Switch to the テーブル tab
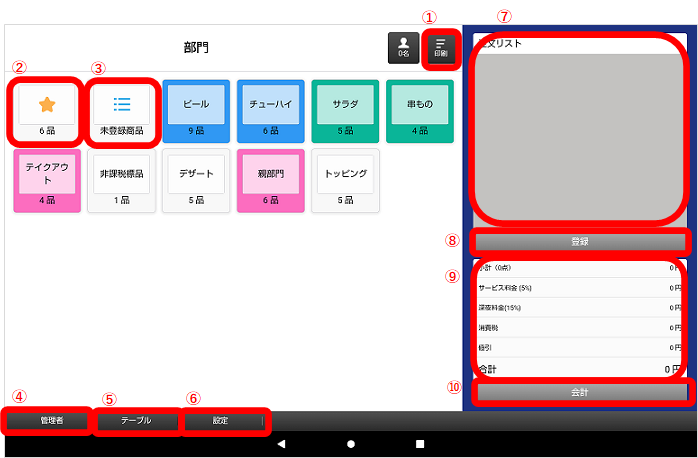698x458 pixels. click(136, 421)
